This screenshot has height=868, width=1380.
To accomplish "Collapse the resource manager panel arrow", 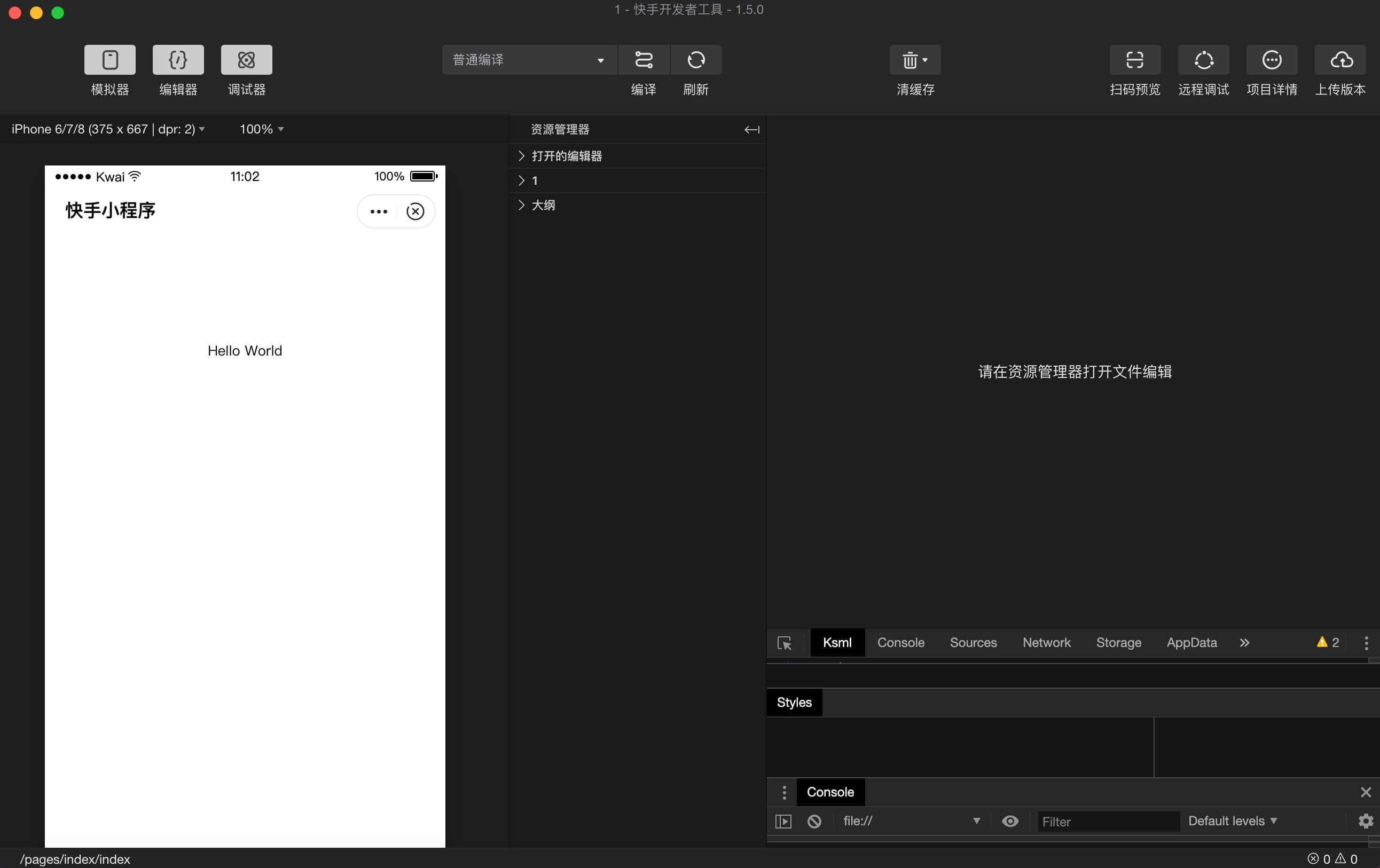I will (751, 130).
